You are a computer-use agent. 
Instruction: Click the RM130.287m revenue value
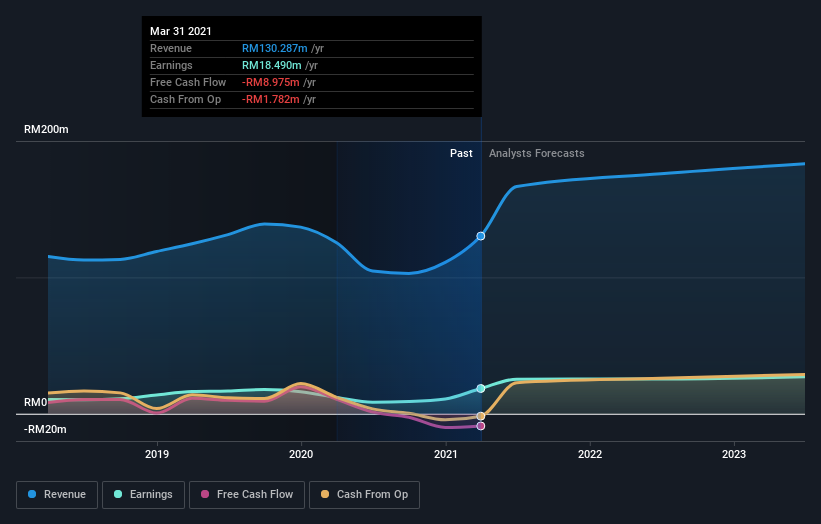[274, 48]
